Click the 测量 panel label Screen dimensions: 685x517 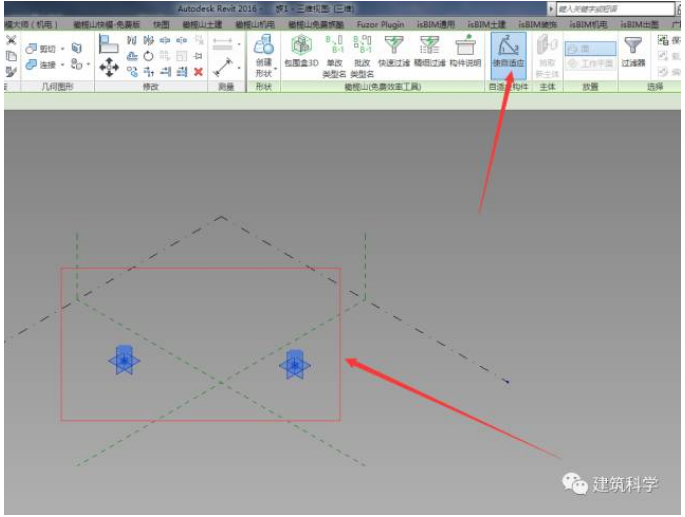pyautogui.click(x=226, y=87)
